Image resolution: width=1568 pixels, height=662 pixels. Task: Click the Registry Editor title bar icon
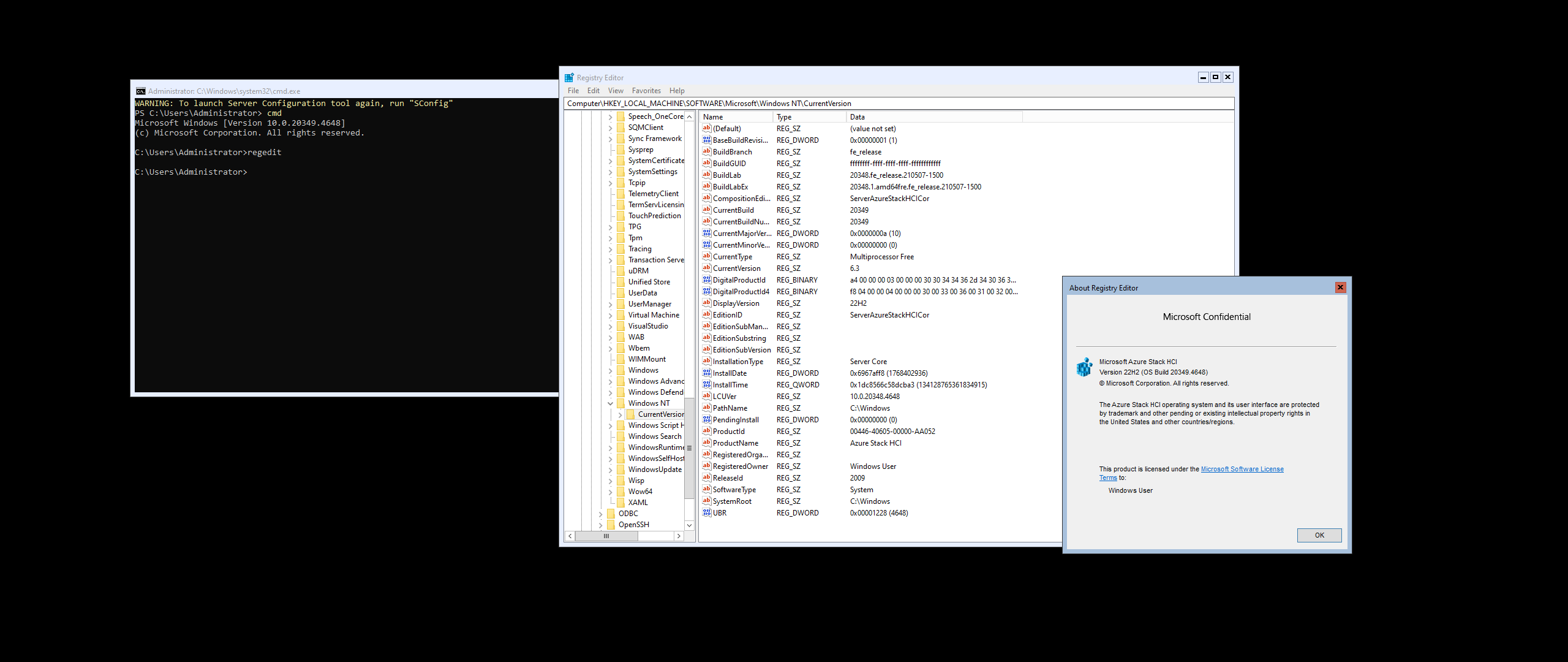pyautogui.click(x=569, y=78)
